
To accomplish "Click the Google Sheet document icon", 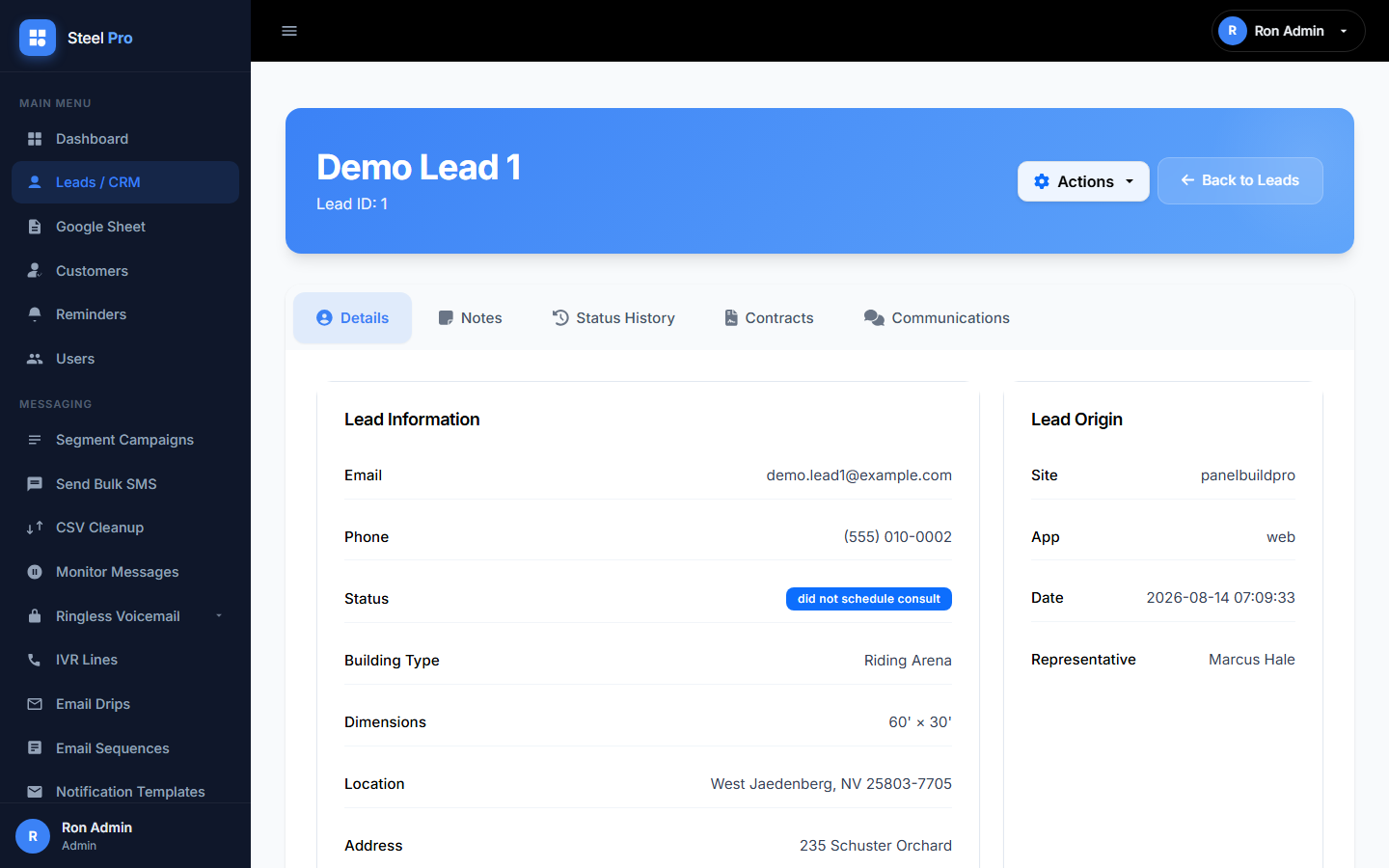I will (35, 227).
